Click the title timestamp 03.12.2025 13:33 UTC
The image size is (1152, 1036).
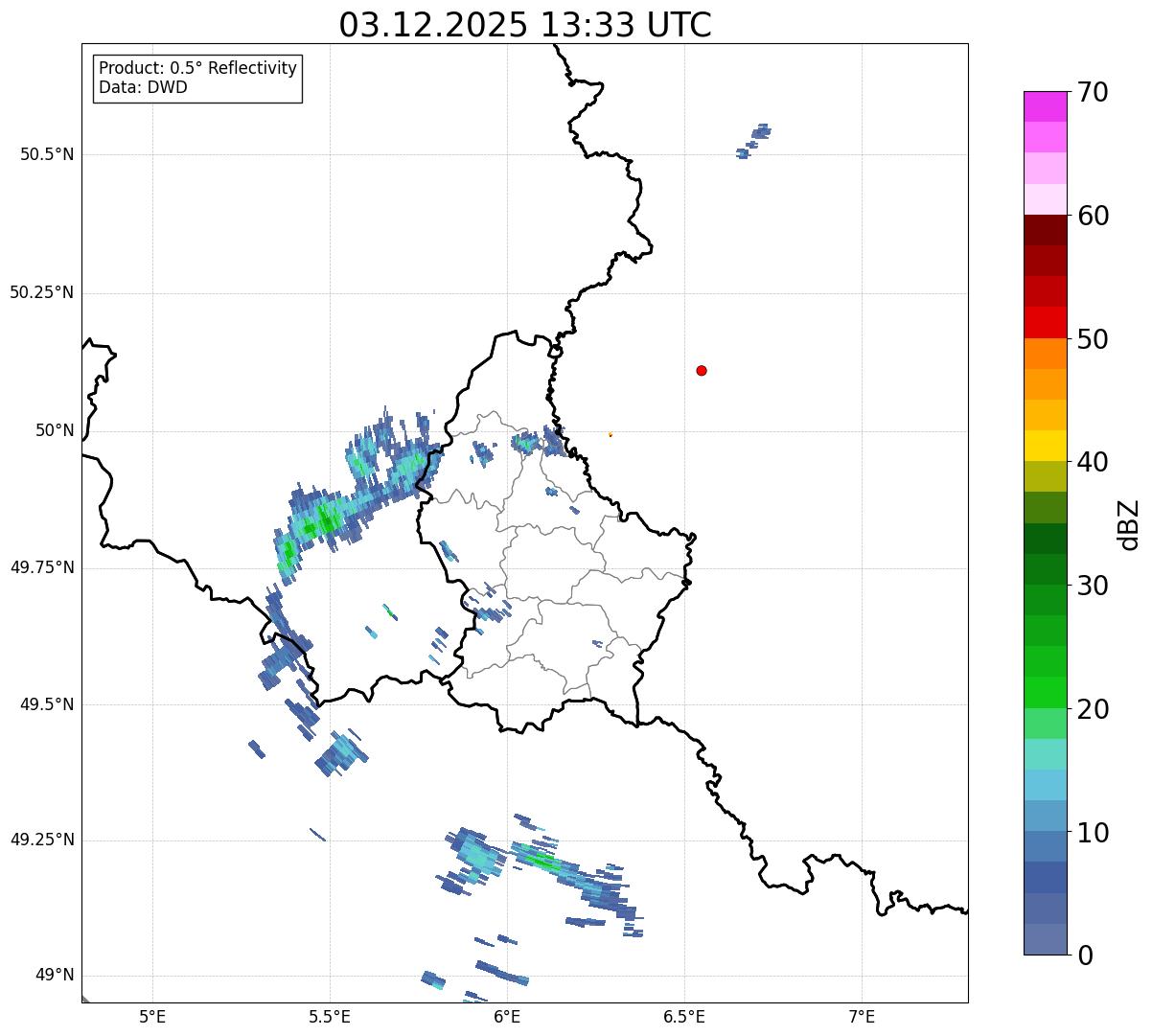[525, 25]
